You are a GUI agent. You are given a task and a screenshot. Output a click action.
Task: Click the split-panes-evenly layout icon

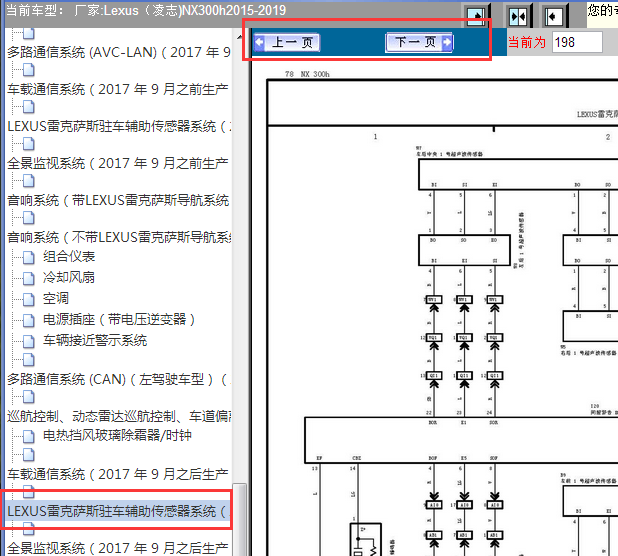(x=519, y=16)
